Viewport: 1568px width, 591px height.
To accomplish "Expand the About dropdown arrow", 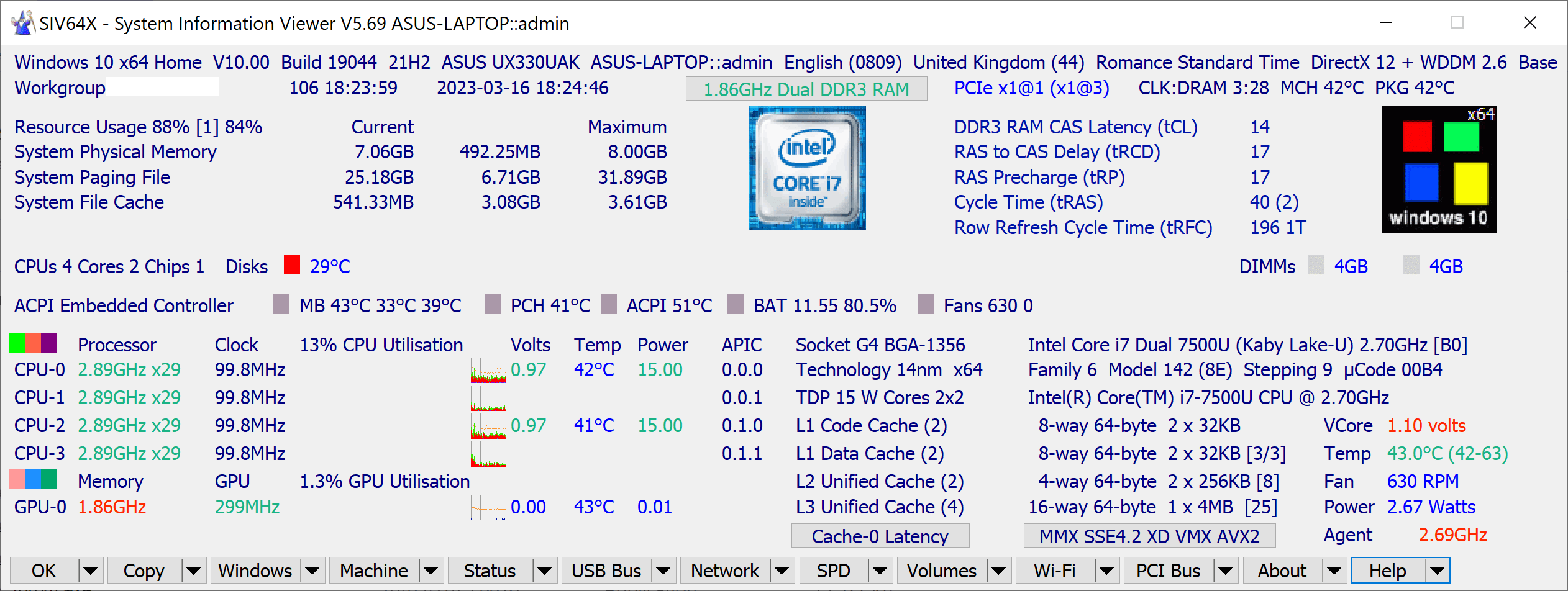I will tap(1334, 571).
